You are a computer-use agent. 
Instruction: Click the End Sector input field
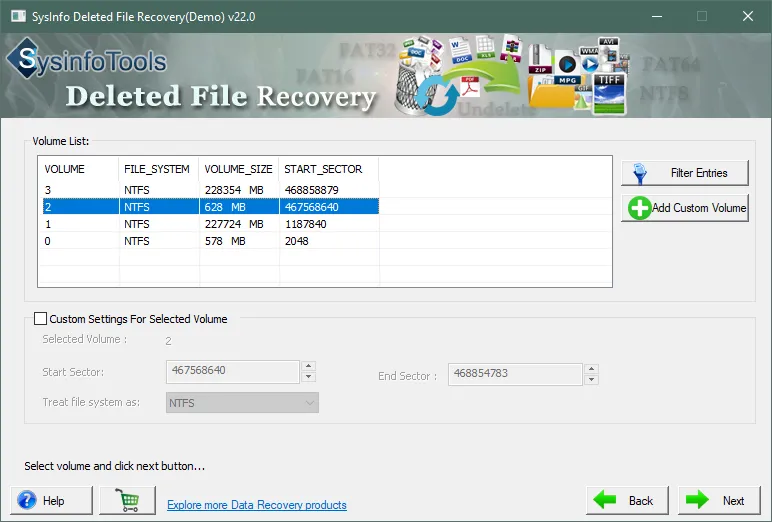pos(515,374)
